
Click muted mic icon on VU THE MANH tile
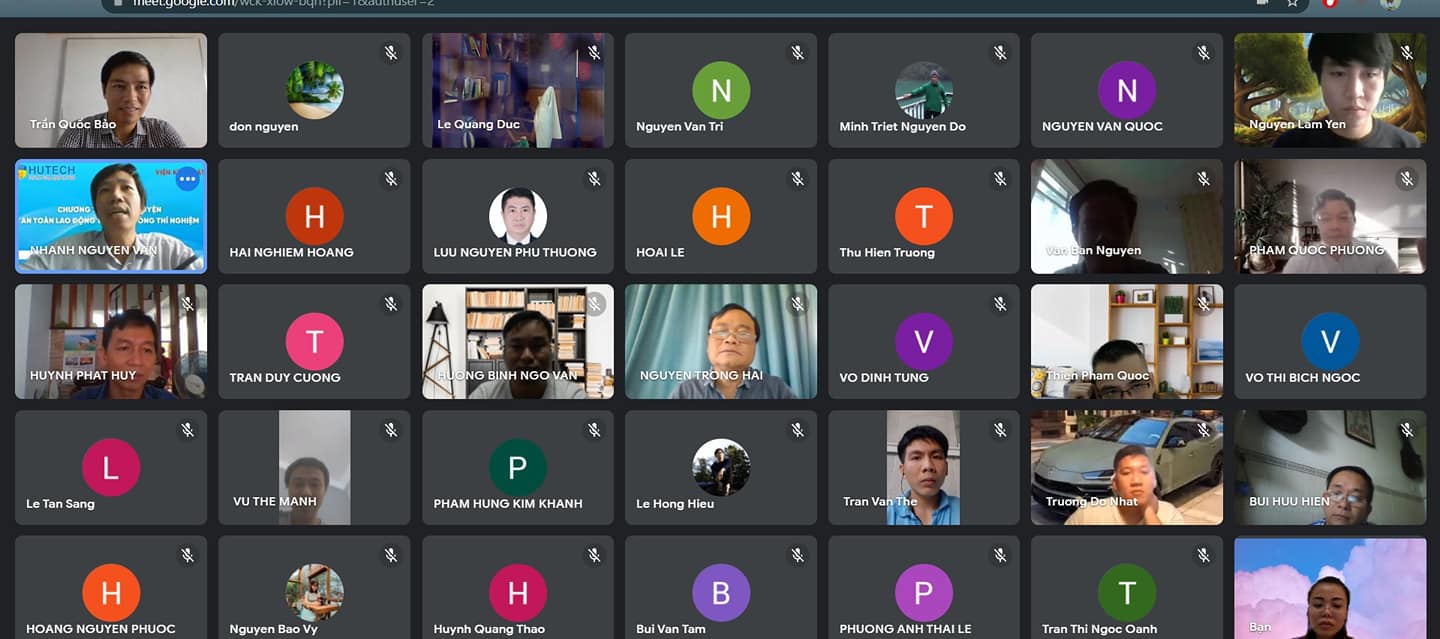point(391,430)
